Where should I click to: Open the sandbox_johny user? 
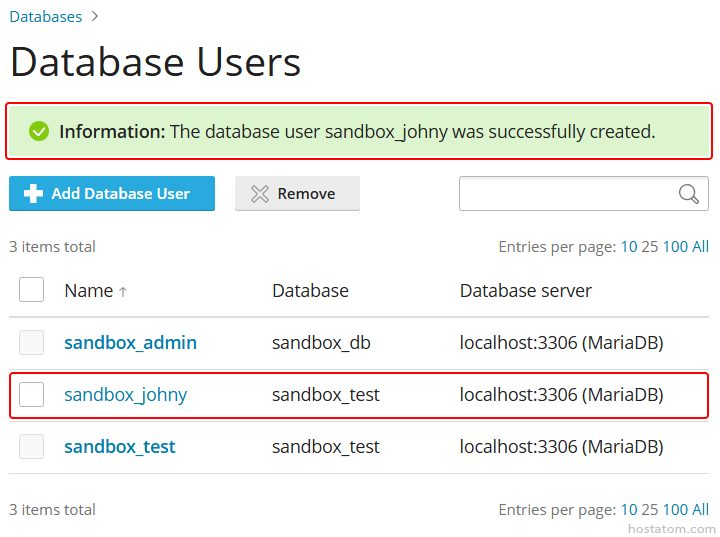point(125,395)
